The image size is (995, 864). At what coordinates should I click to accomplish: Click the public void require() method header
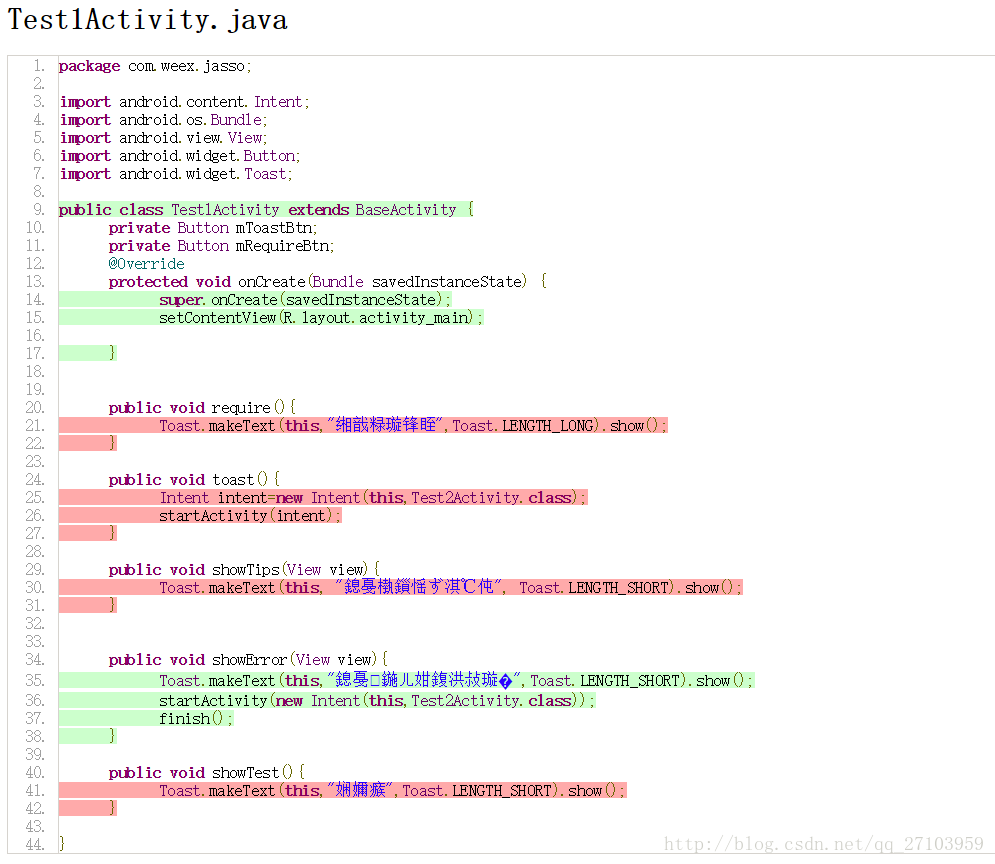coord(202,408)
